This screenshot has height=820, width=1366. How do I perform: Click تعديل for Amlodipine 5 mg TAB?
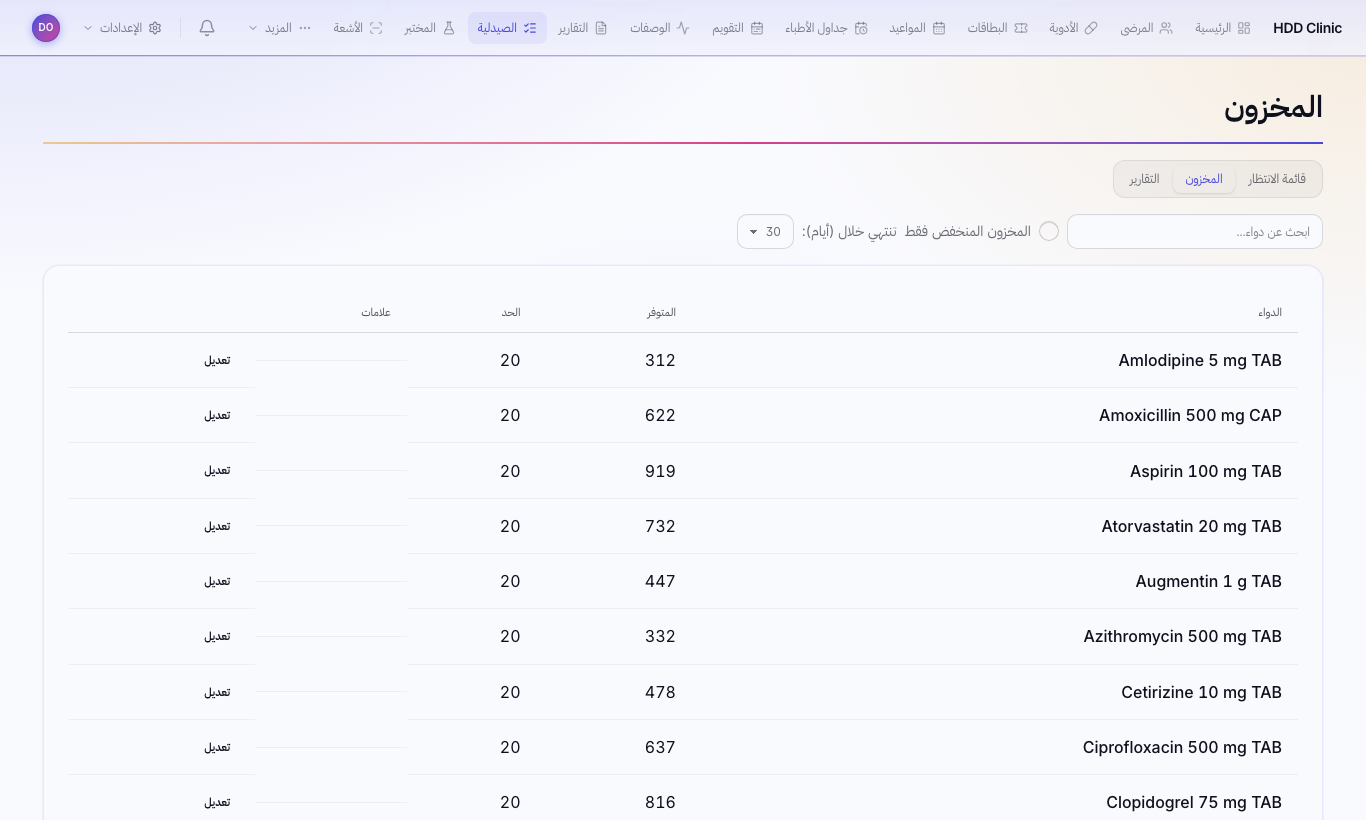pos(218,360)
